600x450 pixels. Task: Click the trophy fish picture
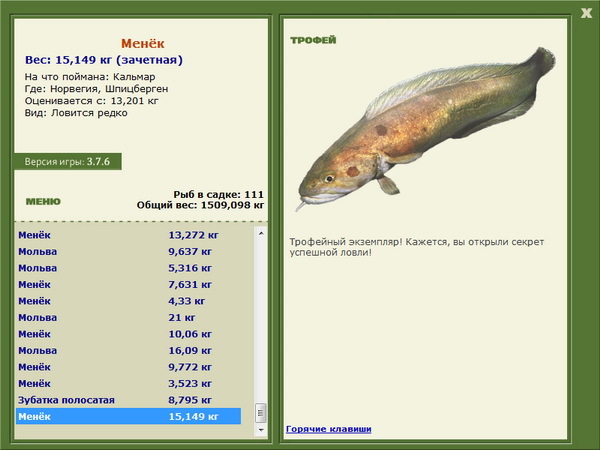pos(425,125)
